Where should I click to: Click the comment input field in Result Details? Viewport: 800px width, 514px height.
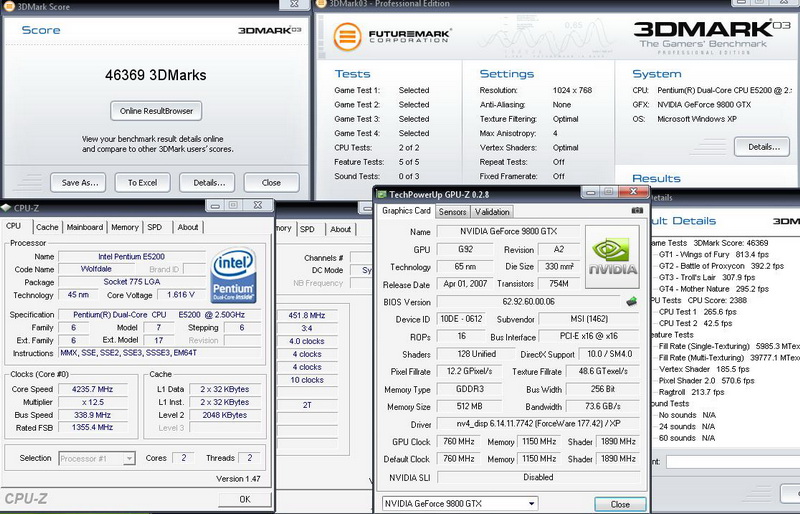(733, 461)
